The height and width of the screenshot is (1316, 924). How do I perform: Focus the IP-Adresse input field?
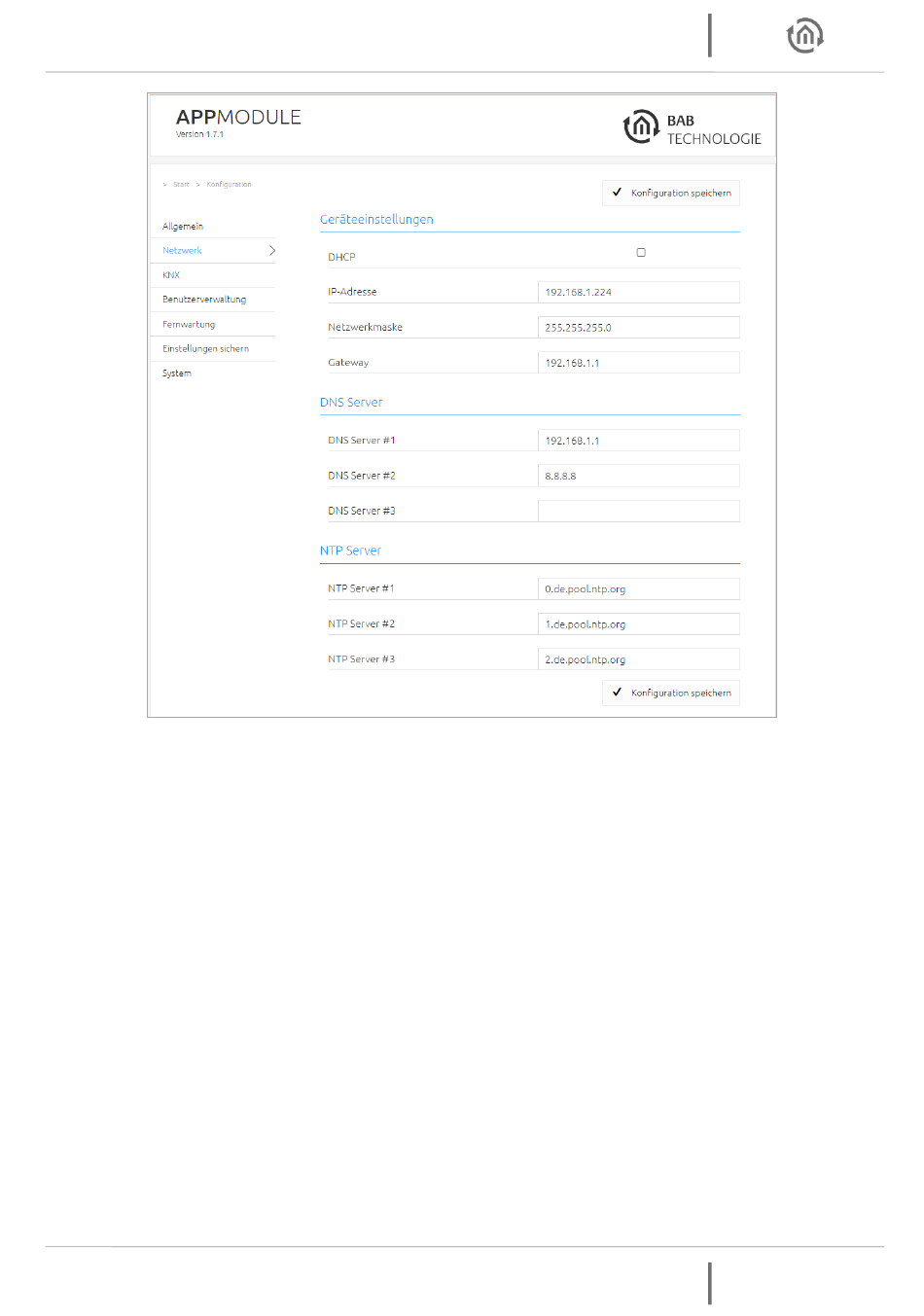[638, 293]
